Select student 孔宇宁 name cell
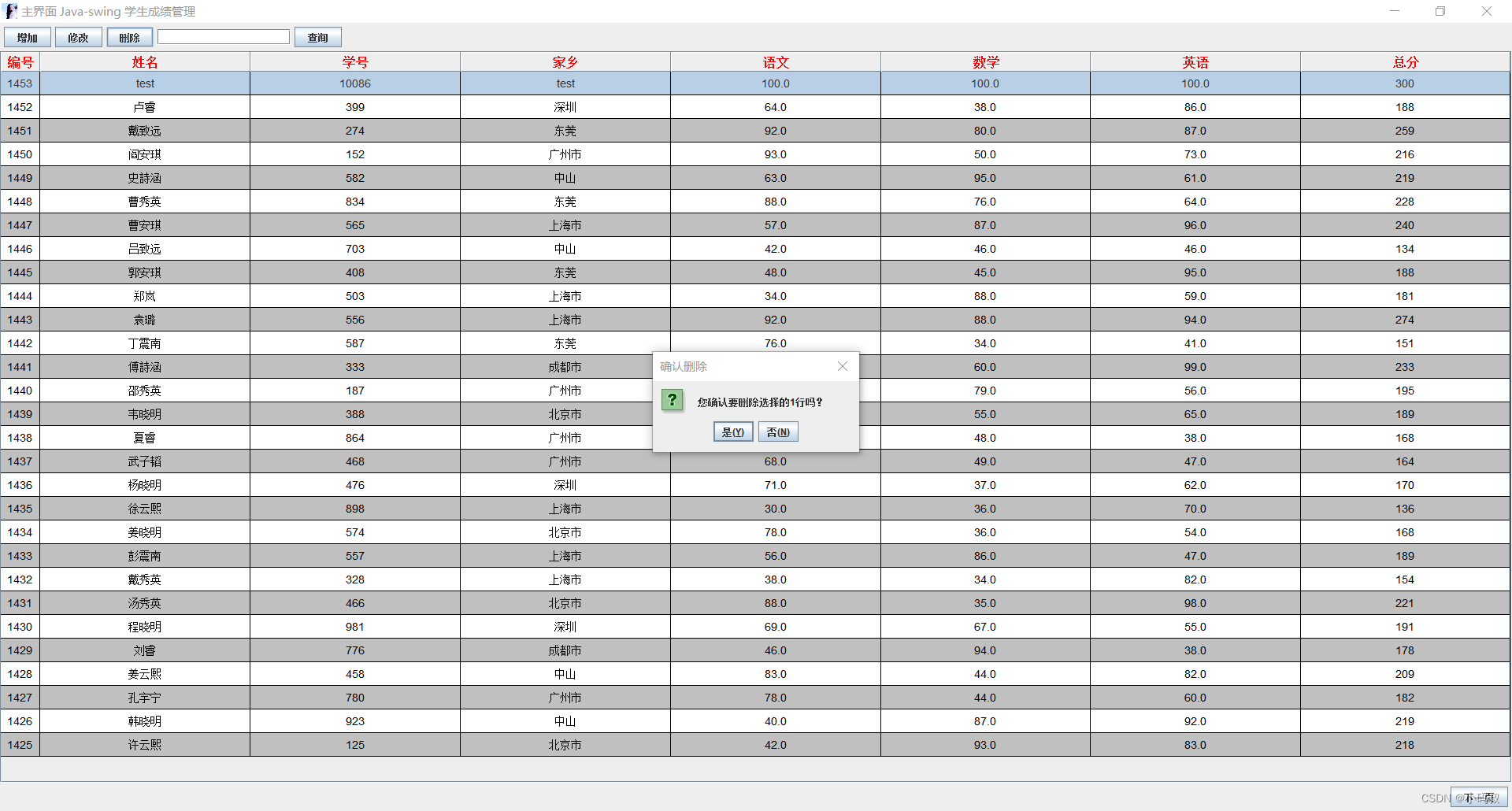This screenshot has height=811, width=1512. (x=145, y=698)
